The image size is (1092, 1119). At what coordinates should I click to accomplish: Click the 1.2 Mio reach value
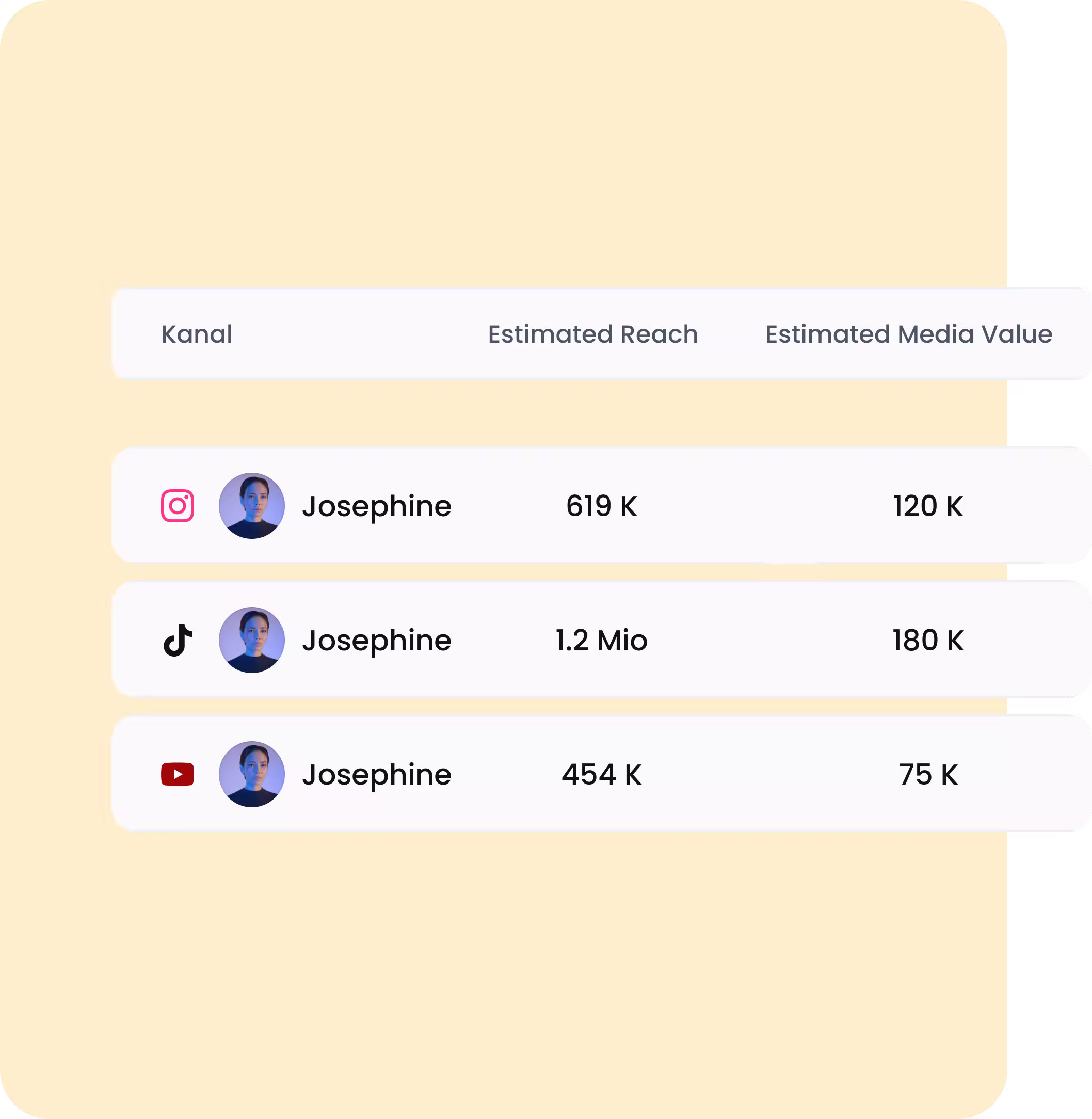tap(602, 640)
